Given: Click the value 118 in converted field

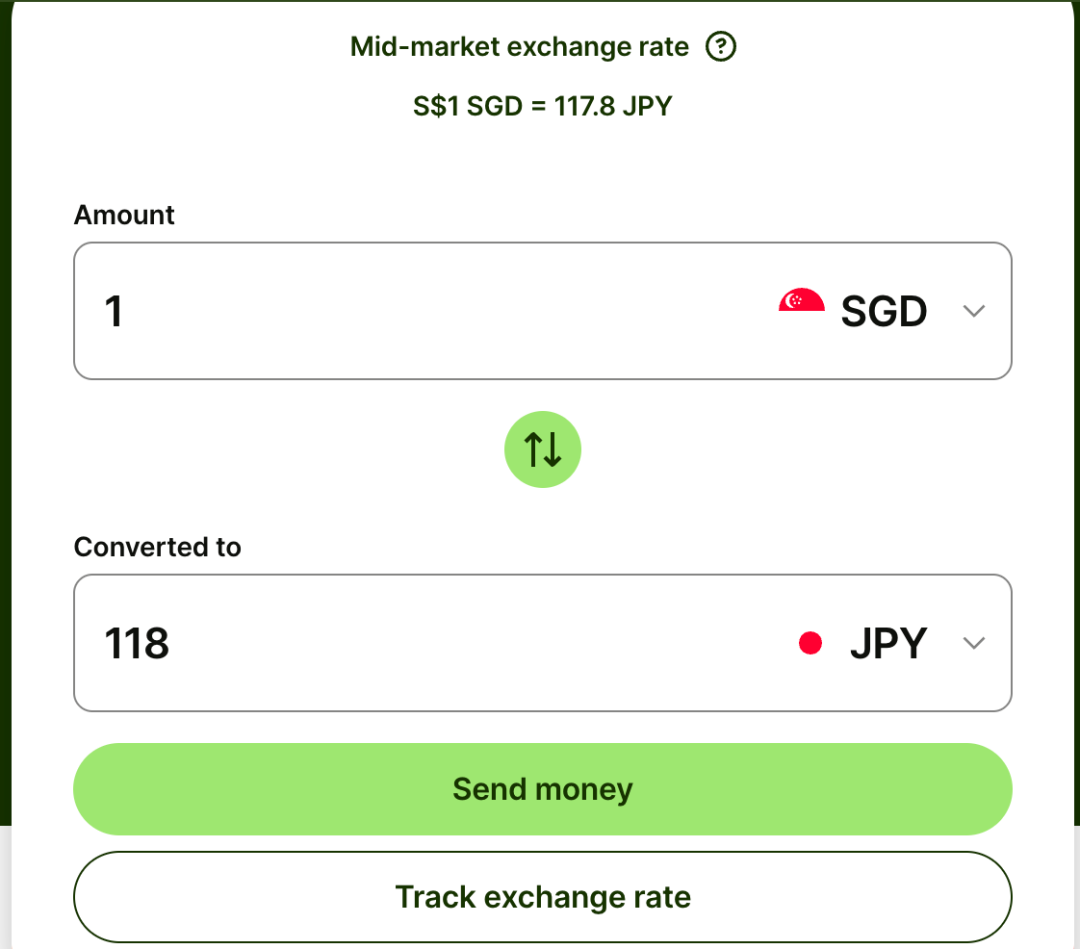Looking at the screenshot, I should click(x=137, y=643).
